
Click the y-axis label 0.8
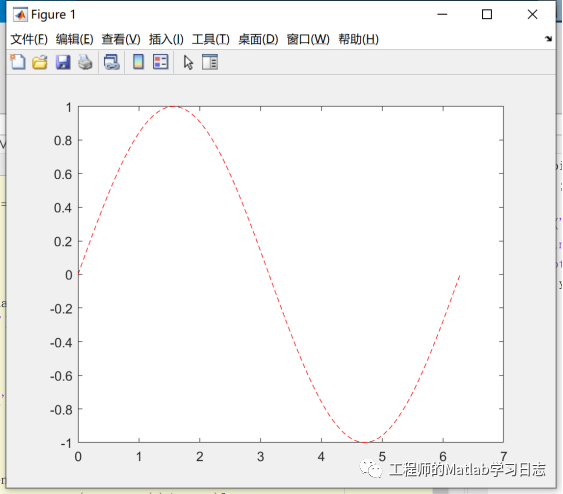63,141
